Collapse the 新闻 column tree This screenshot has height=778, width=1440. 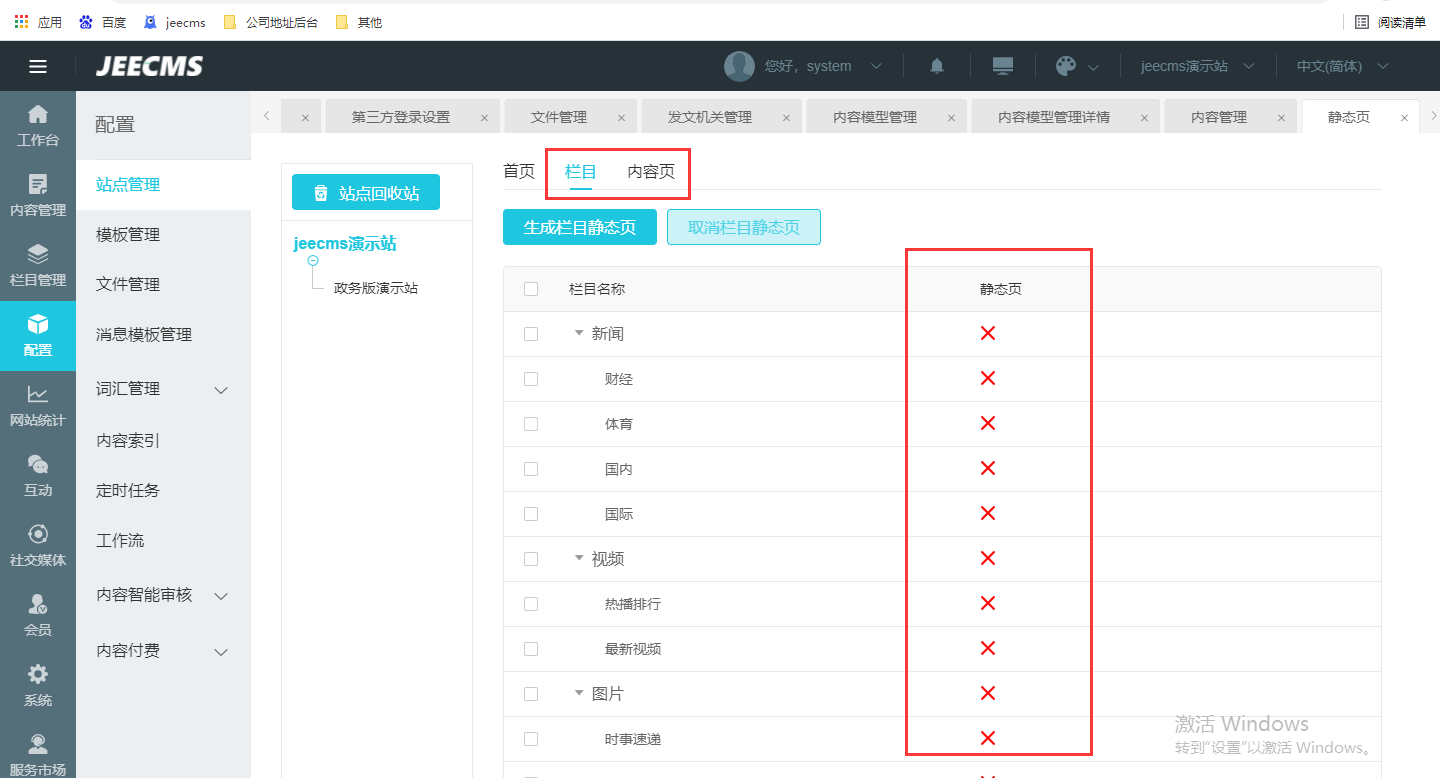click(579, 333)
